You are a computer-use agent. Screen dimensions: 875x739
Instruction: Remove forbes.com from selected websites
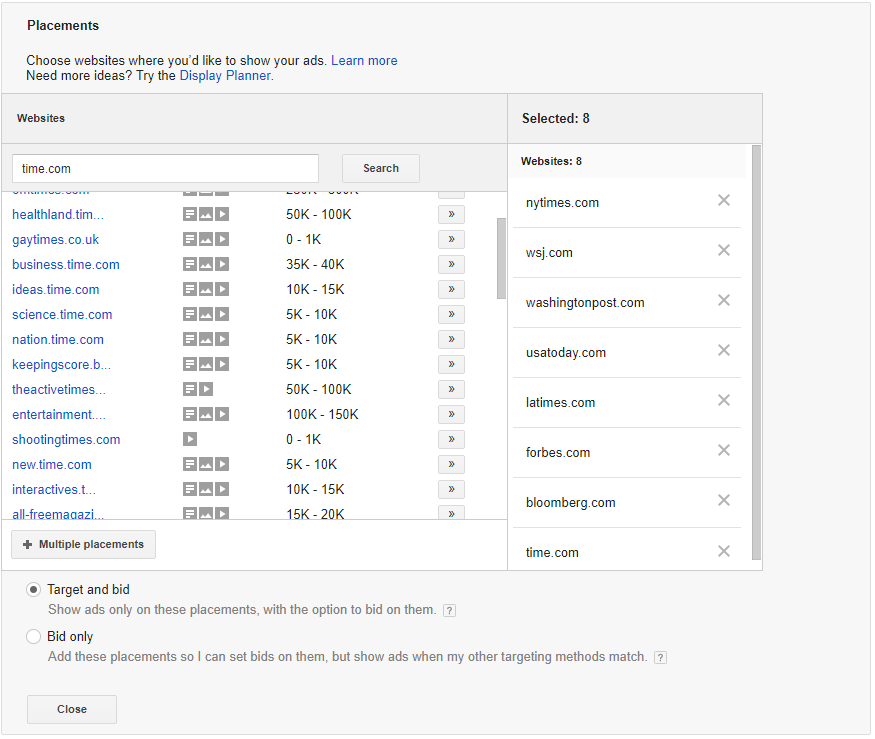point(724,451)
